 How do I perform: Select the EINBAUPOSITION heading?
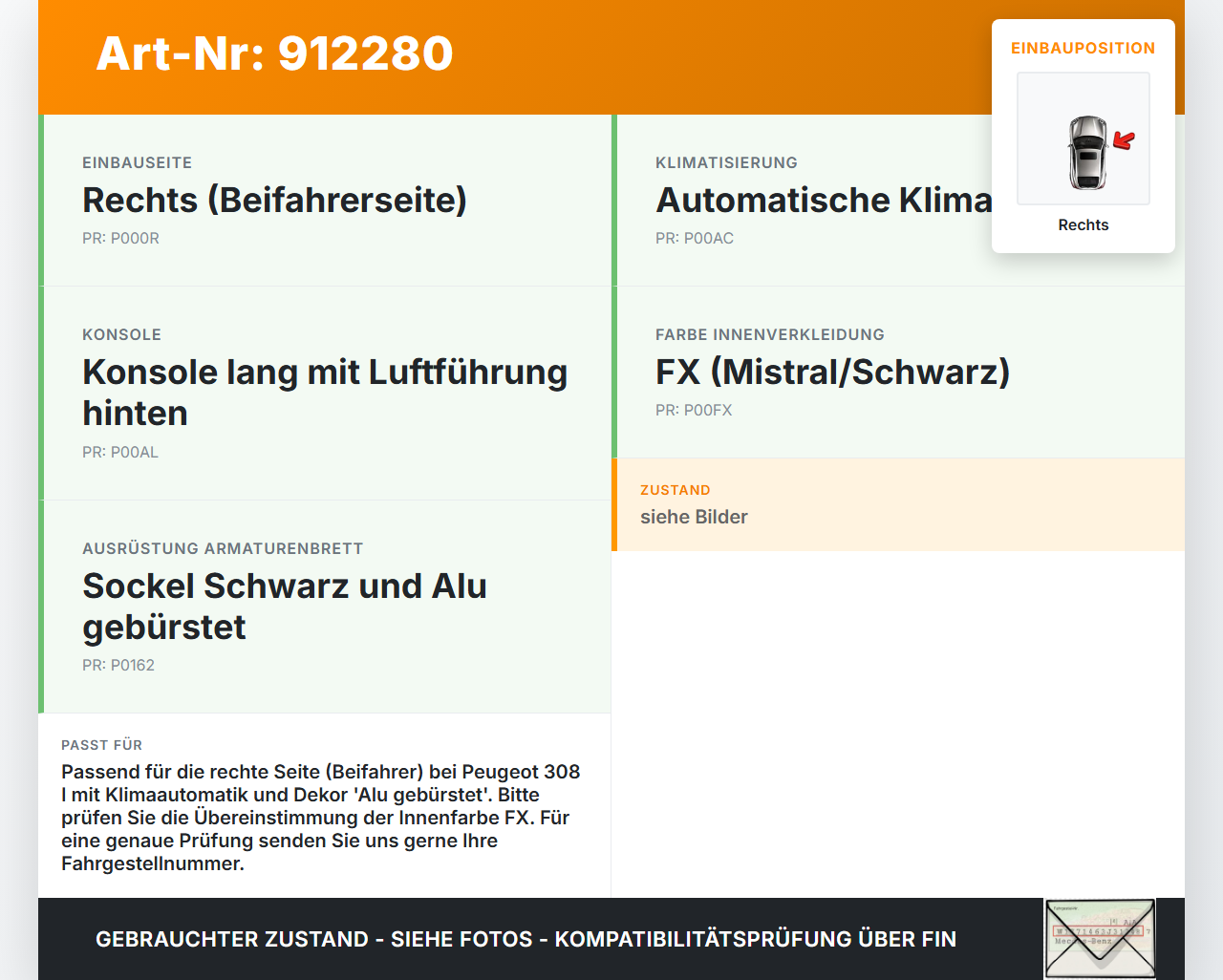(x=1083, y=47)
